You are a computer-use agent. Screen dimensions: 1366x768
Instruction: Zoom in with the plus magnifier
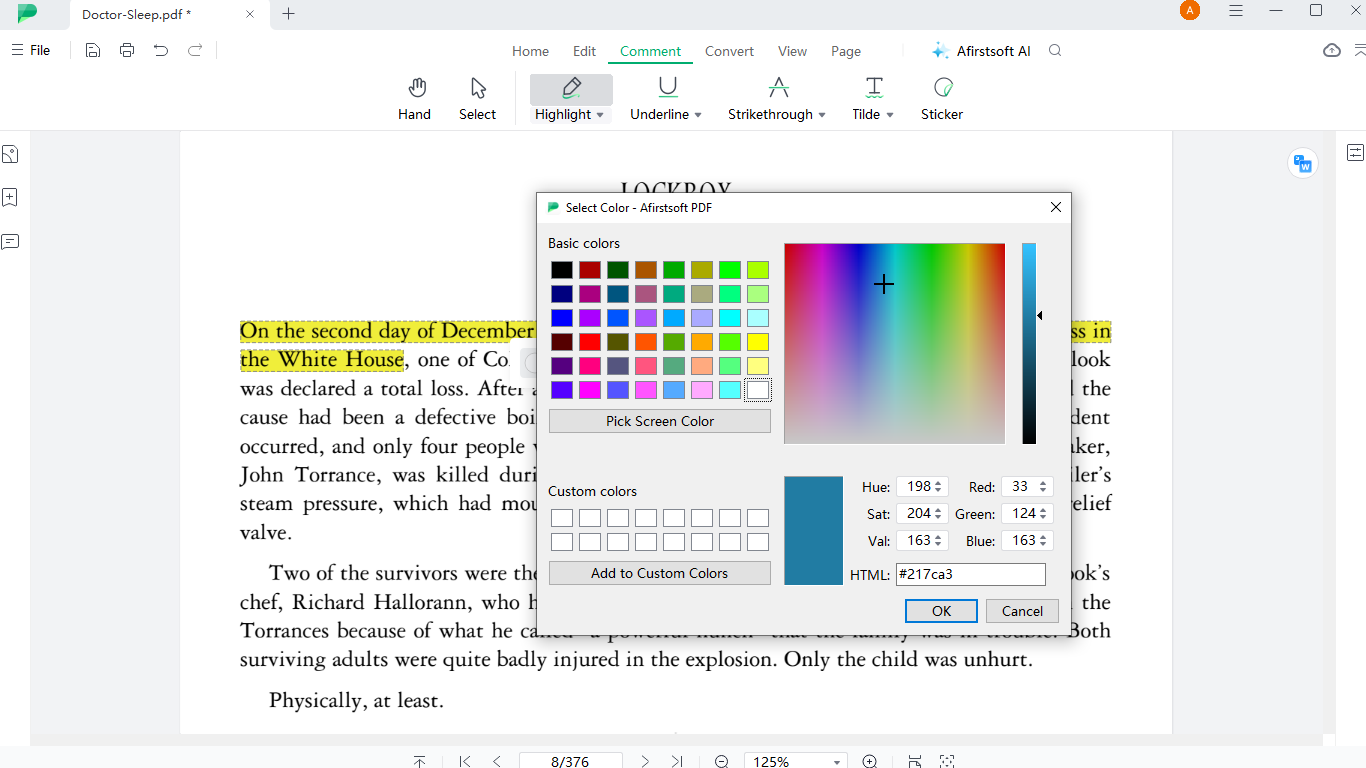click(870, 761)
